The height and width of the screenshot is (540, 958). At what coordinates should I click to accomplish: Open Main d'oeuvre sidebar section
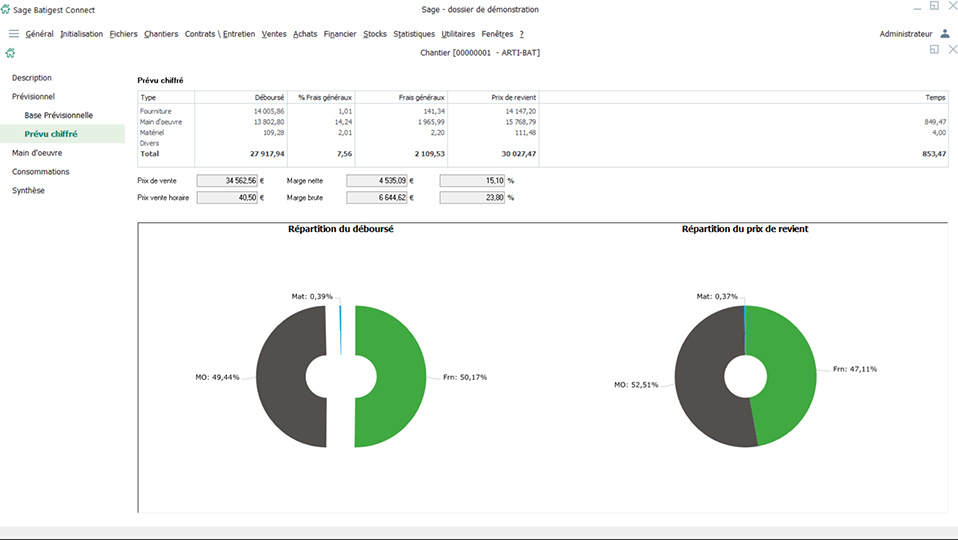tap(37, 153)
